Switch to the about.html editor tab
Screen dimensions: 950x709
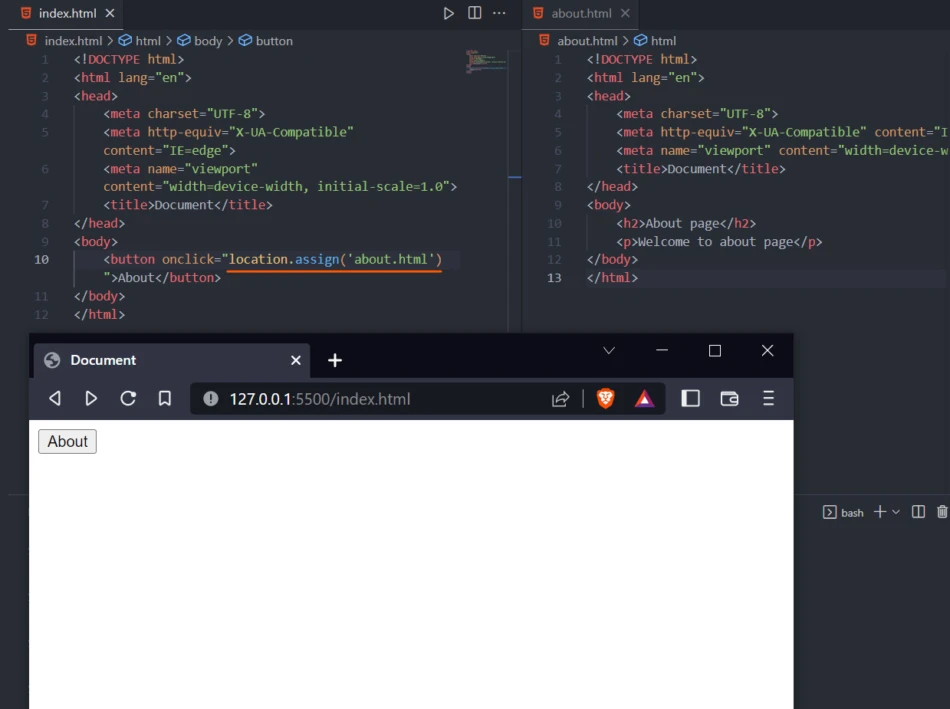point(581,14)
